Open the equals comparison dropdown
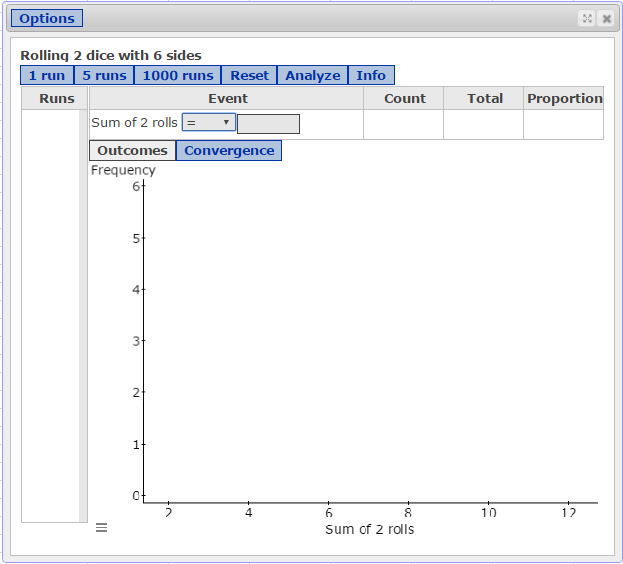The image size is (623, 564). (209, 122)
